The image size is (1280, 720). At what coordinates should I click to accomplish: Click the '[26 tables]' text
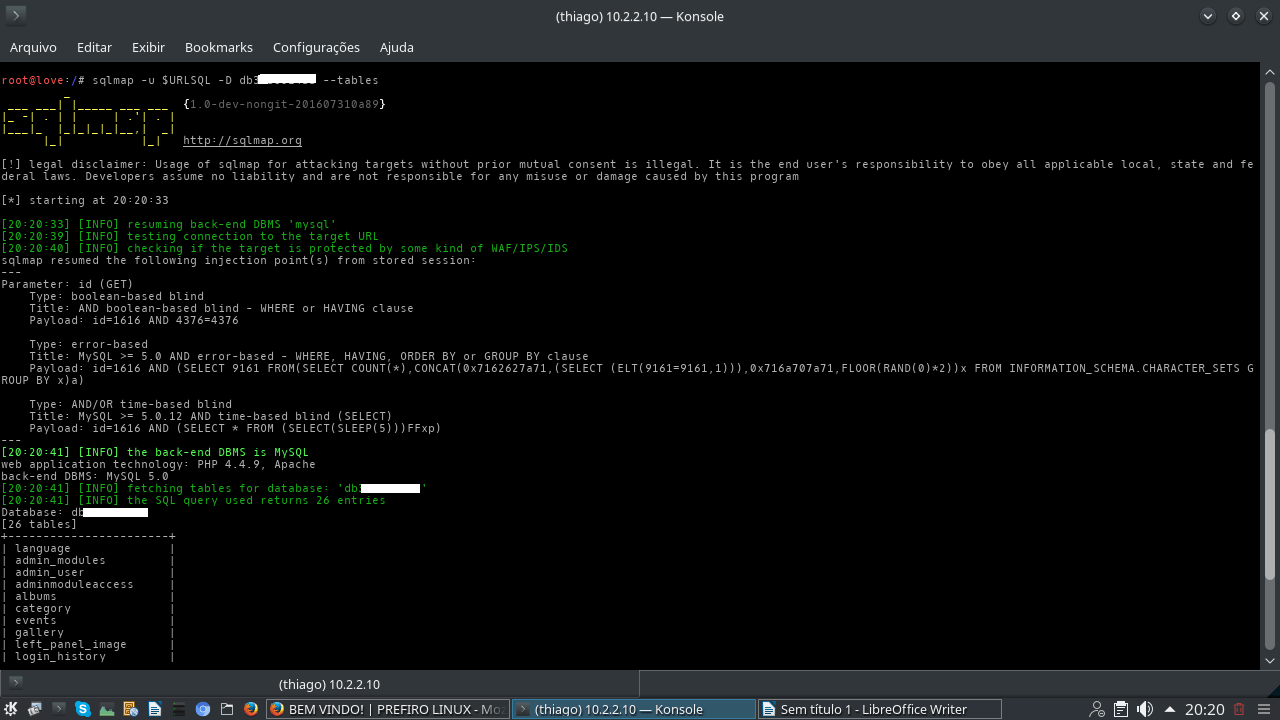click(x=39, y=524)
